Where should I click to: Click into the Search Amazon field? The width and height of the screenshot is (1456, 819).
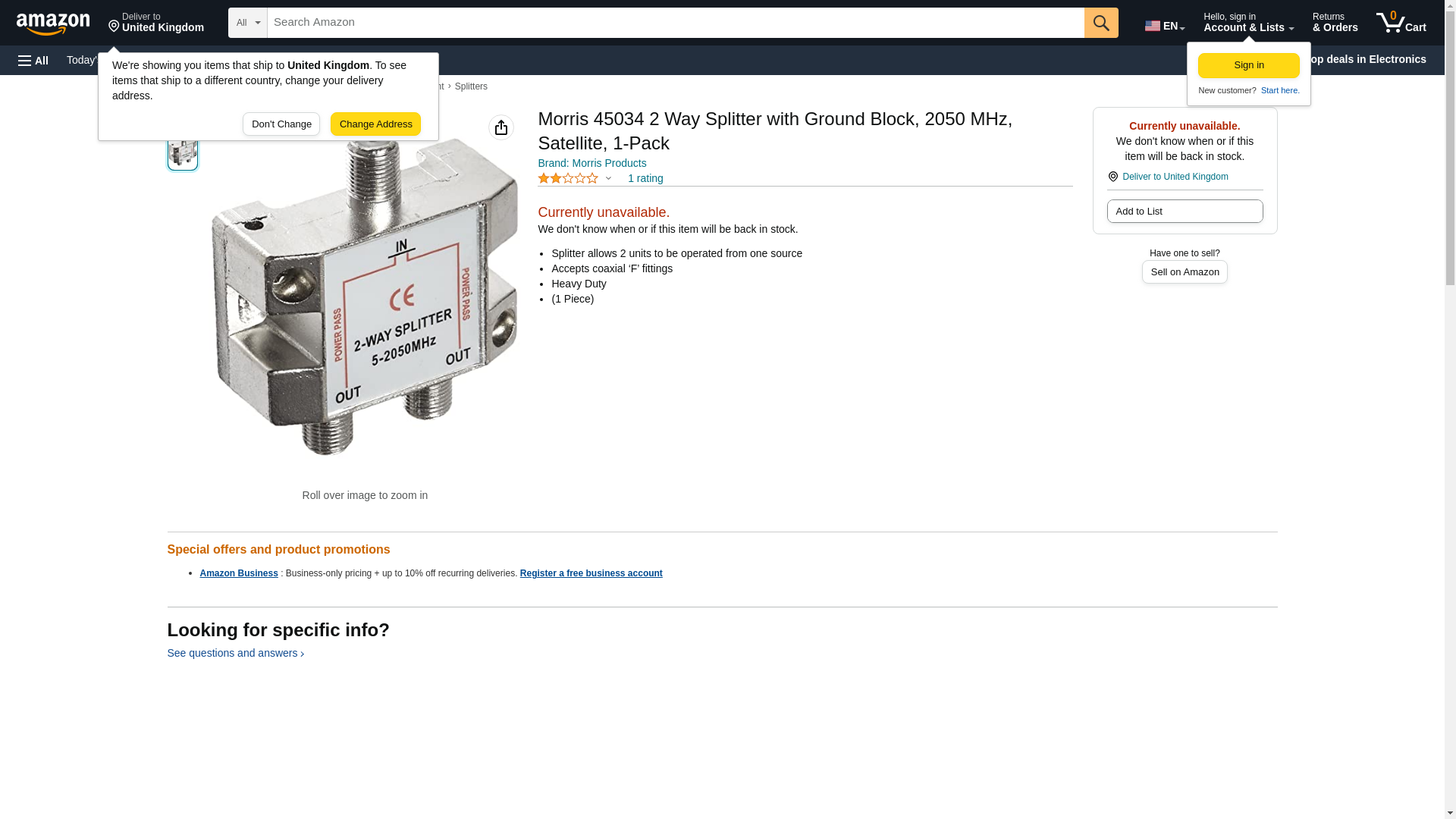(x=676, y=23)
